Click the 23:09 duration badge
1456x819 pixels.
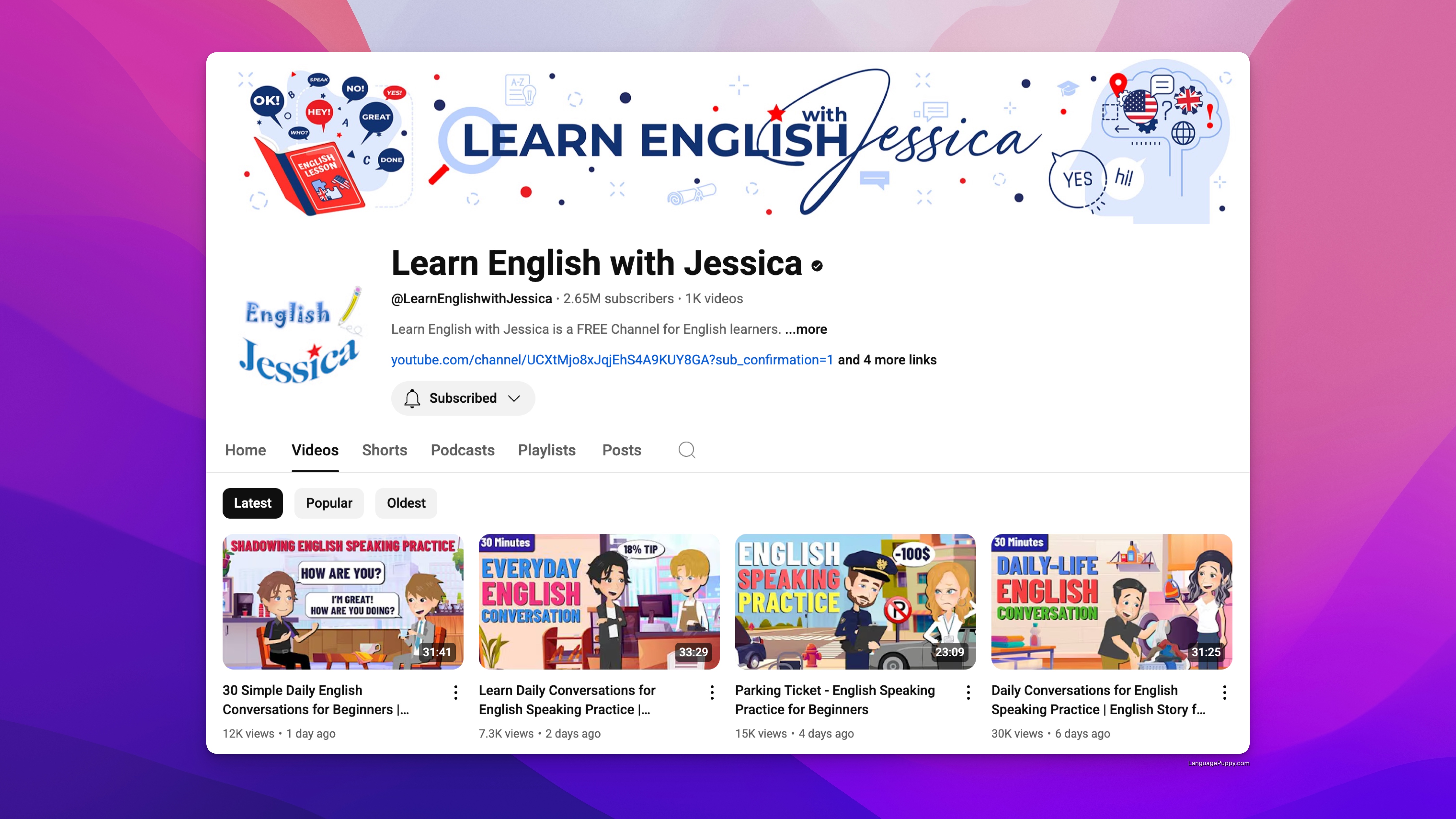(x=949, y=652)
